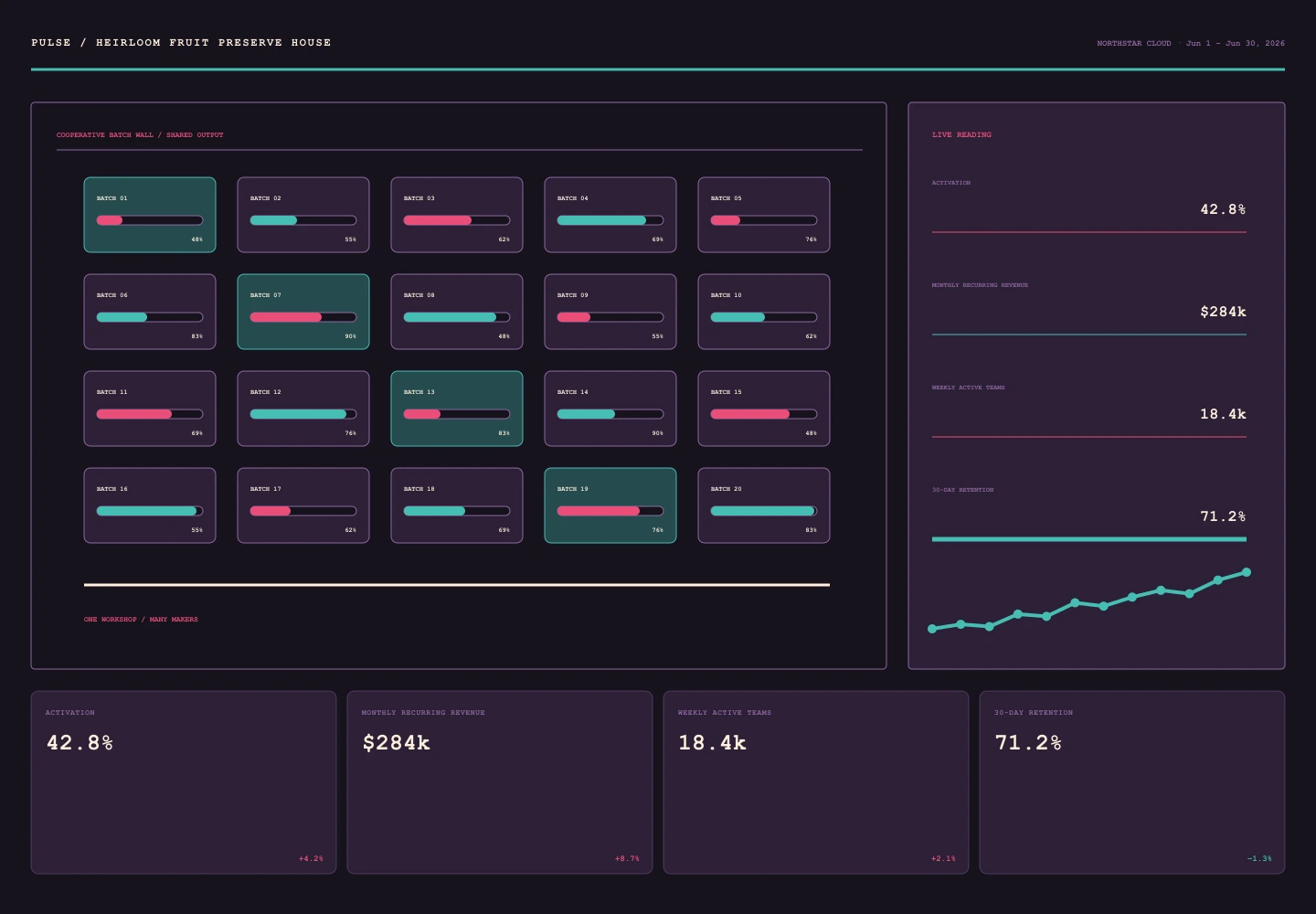Click the Live Reading panel heading
This screenshot has height=914, width=1316.
(961, 135)
